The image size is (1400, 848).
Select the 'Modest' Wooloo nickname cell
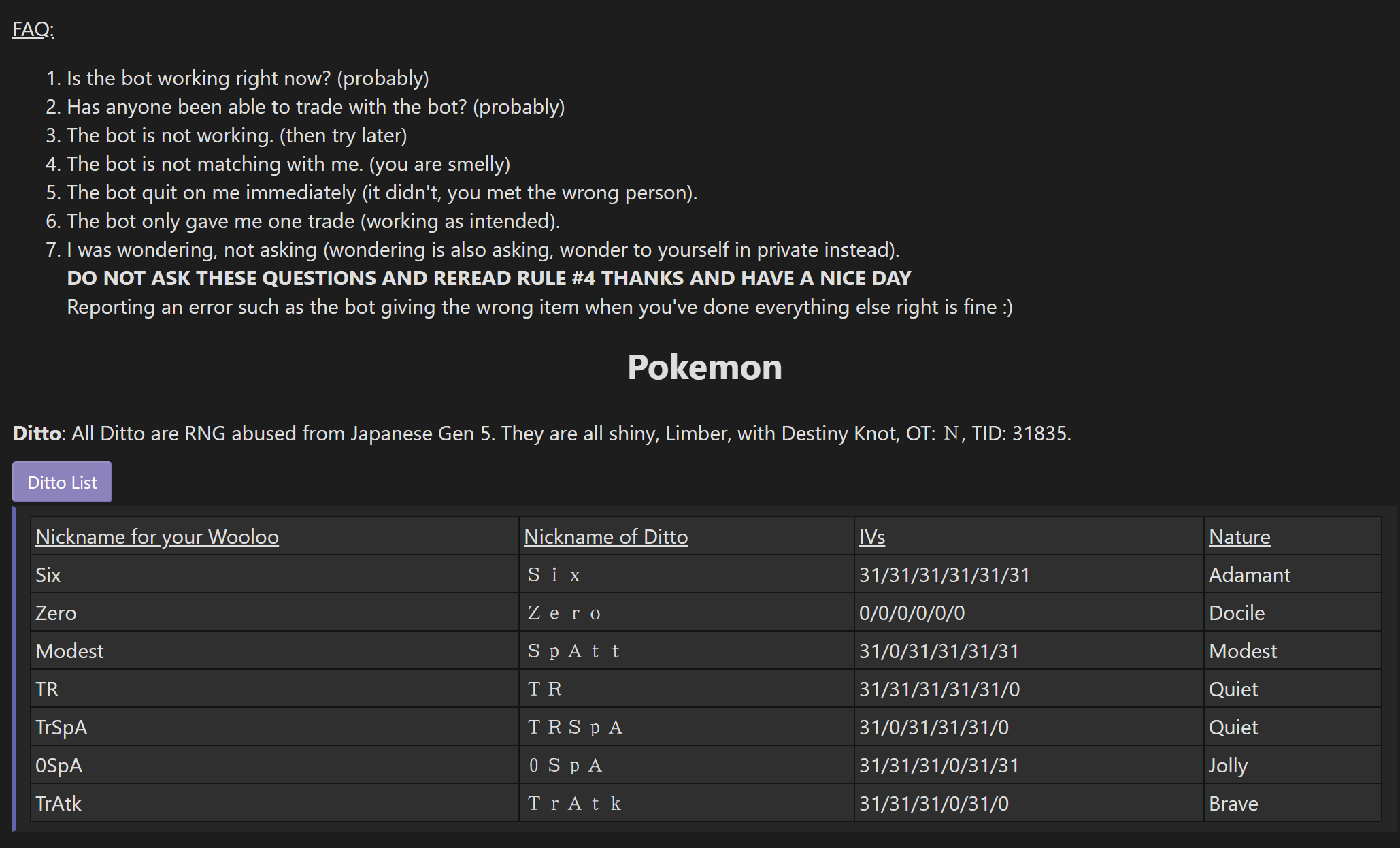click(274, 651)
